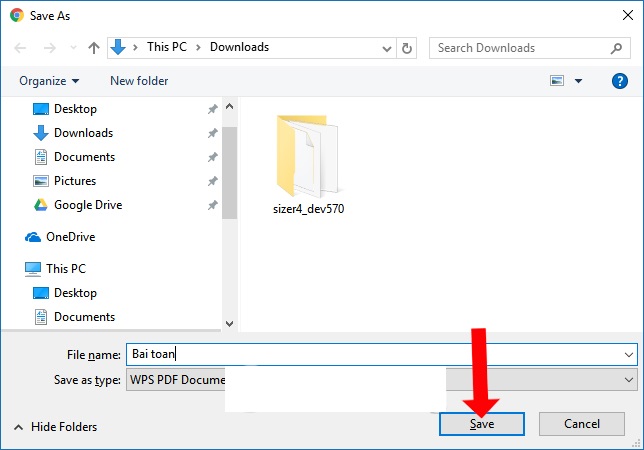
Task: Click the Forward navigation arrow
Action: pos(50,48)
